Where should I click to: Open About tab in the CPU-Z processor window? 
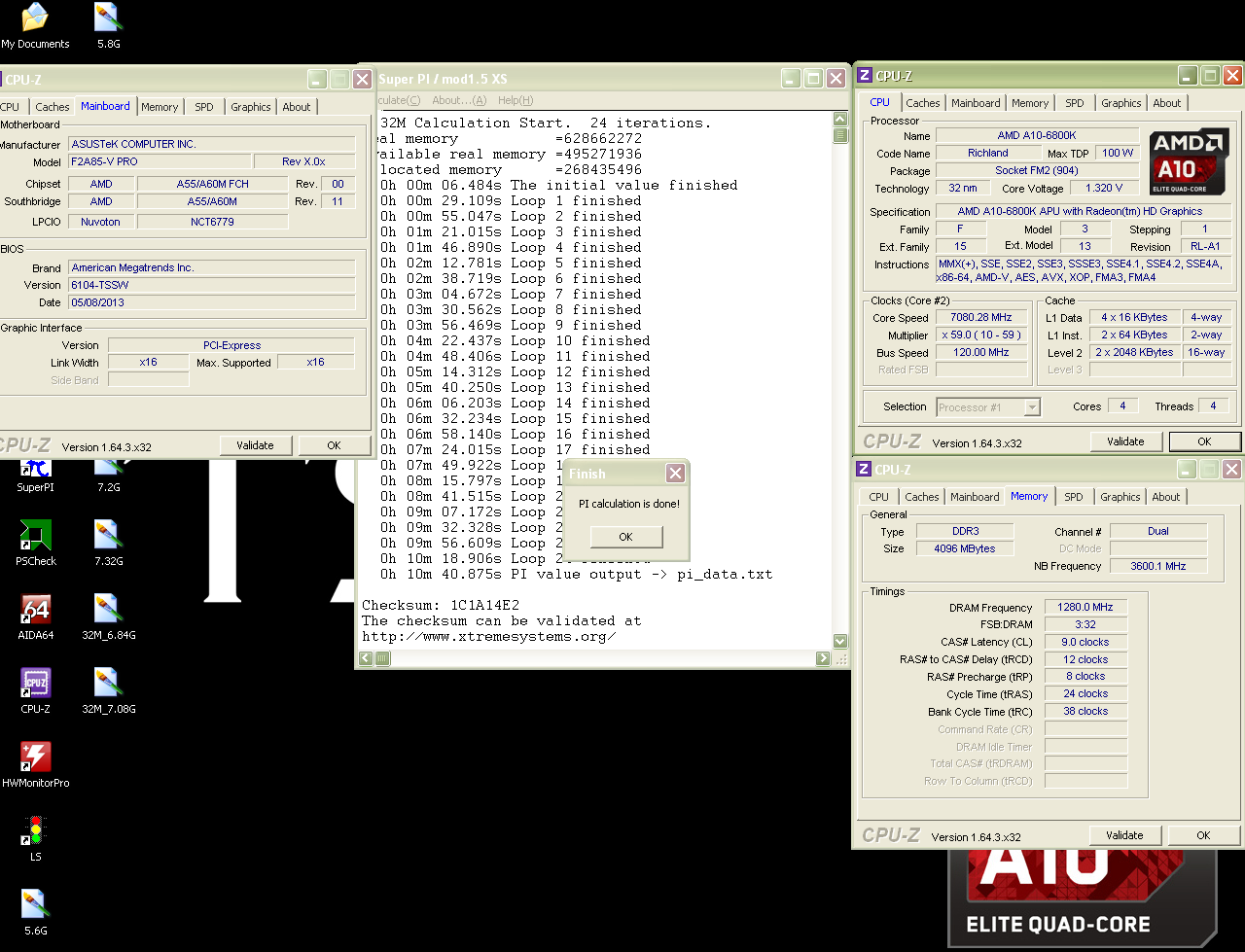click(1167, 103)
